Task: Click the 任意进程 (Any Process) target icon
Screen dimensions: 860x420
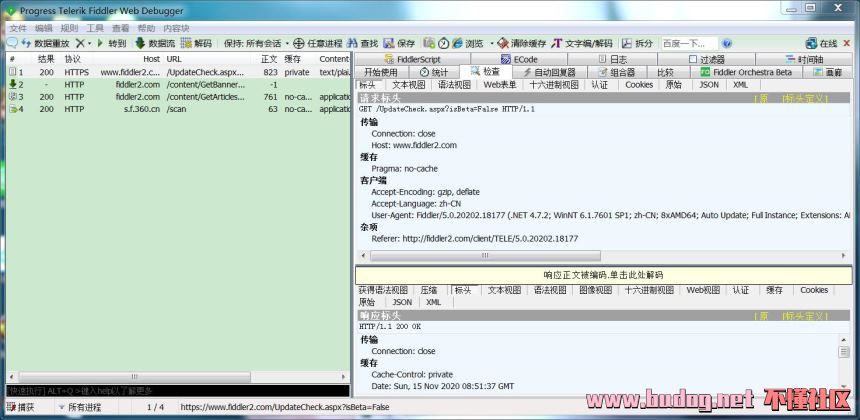Action: pos(298,44)
